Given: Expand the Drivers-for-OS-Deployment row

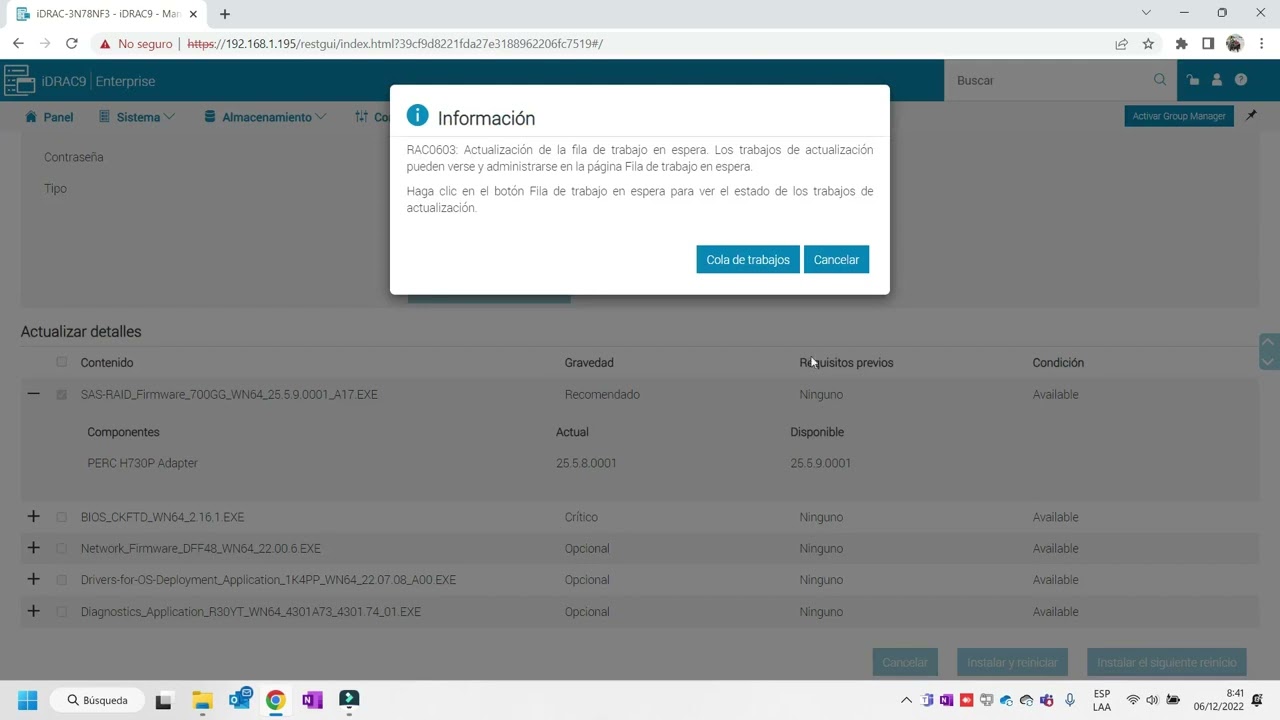Looking at the screenshot, I should pos(33,579).
